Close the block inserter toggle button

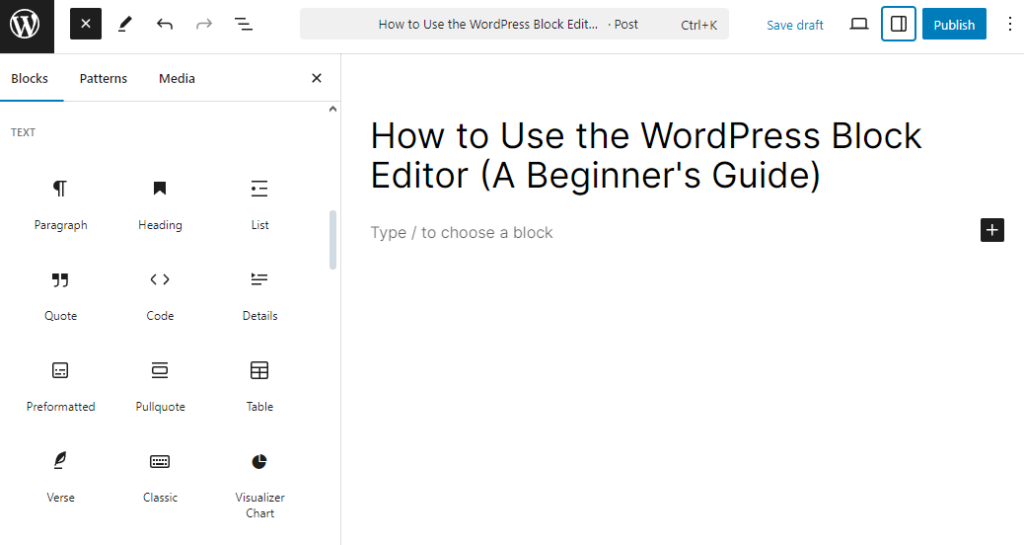click(x=86, y=24)
